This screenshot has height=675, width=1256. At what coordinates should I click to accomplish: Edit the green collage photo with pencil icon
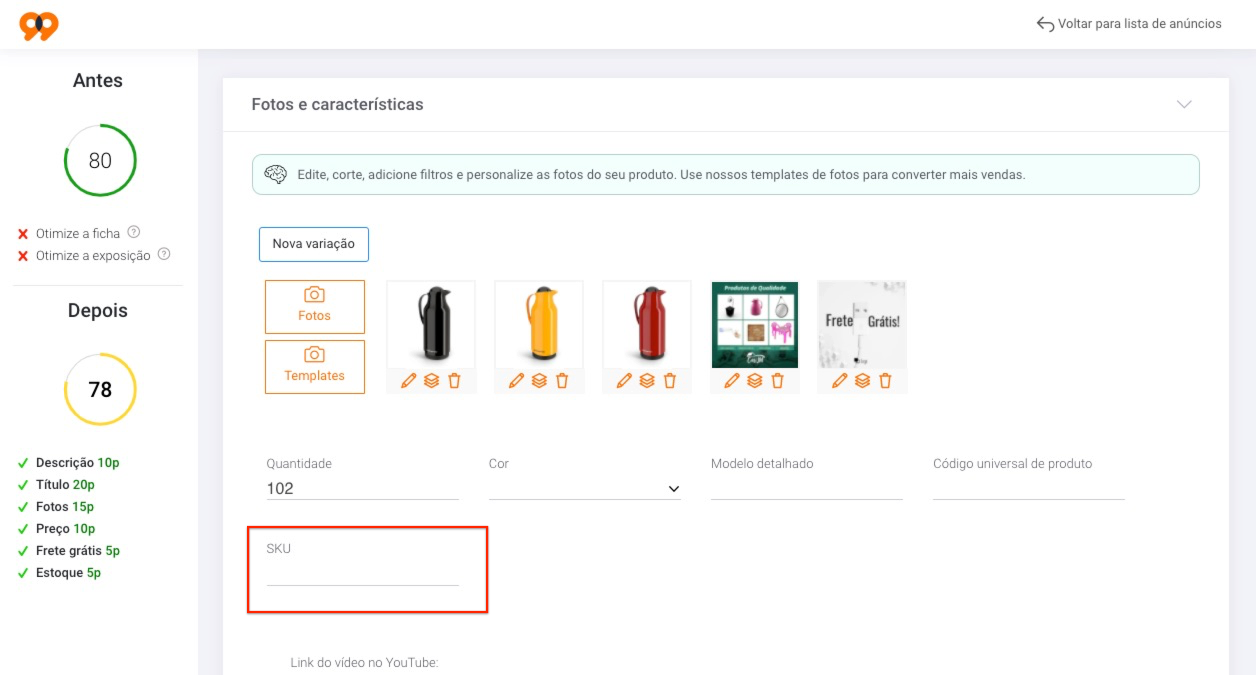pyautogui.click(x=732, y=381)
